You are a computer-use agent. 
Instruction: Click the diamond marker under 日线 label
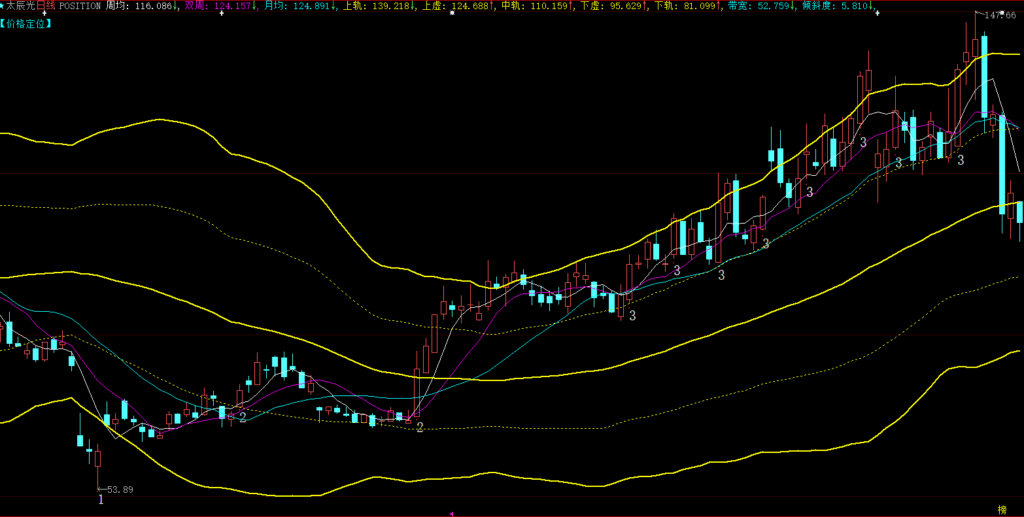tap(48, 13)
